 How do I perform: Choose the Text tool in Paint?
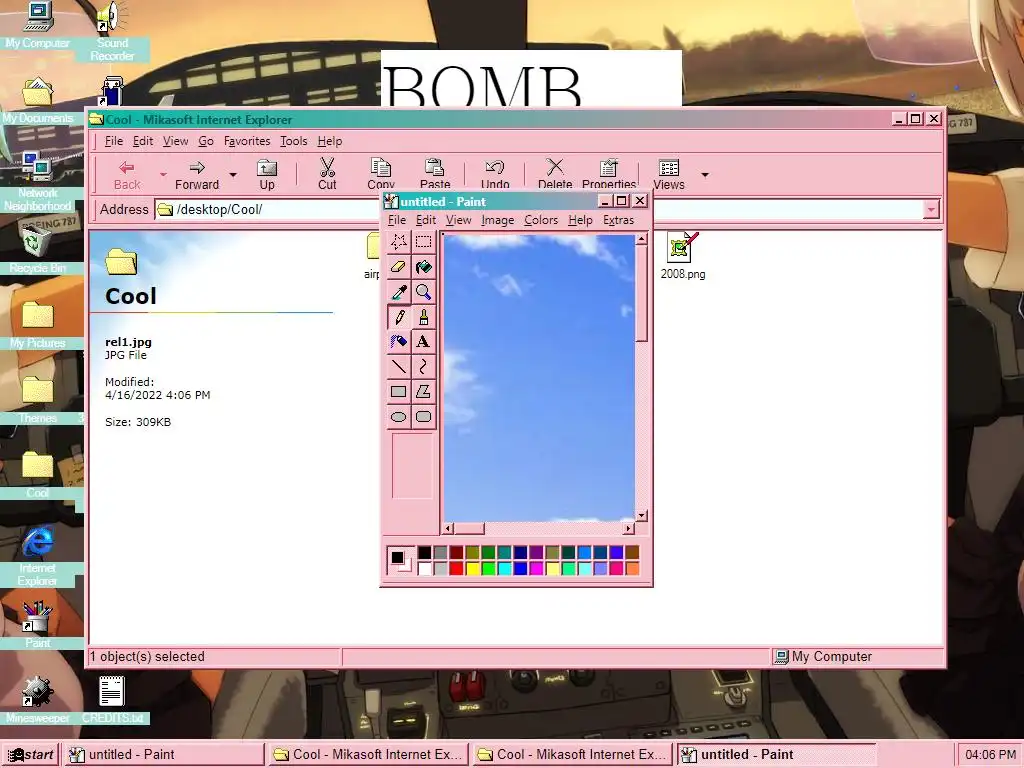tap(423, 342)
